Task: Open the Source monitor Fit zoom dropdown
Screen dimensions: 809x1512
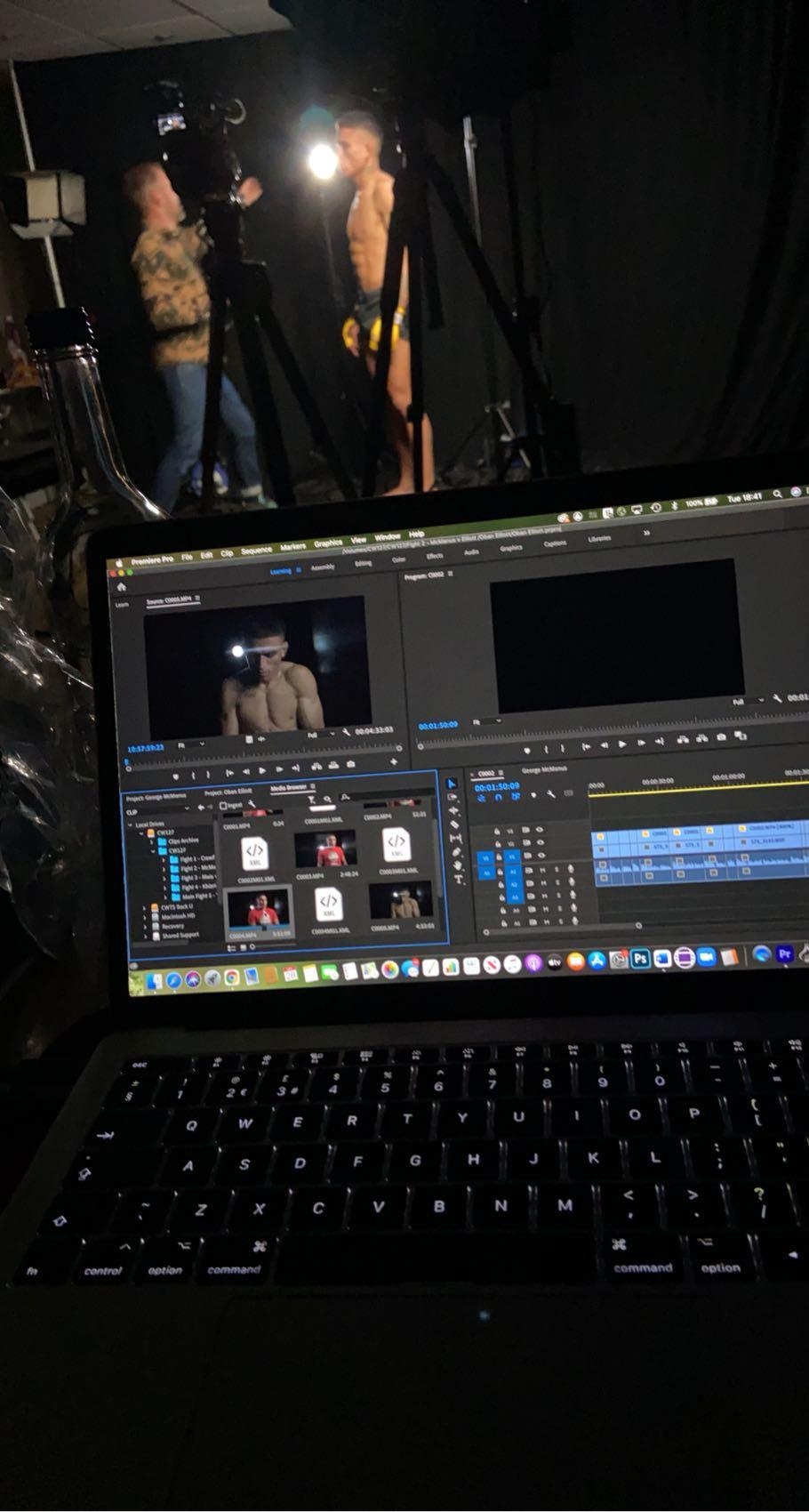Action: [192, 744]
